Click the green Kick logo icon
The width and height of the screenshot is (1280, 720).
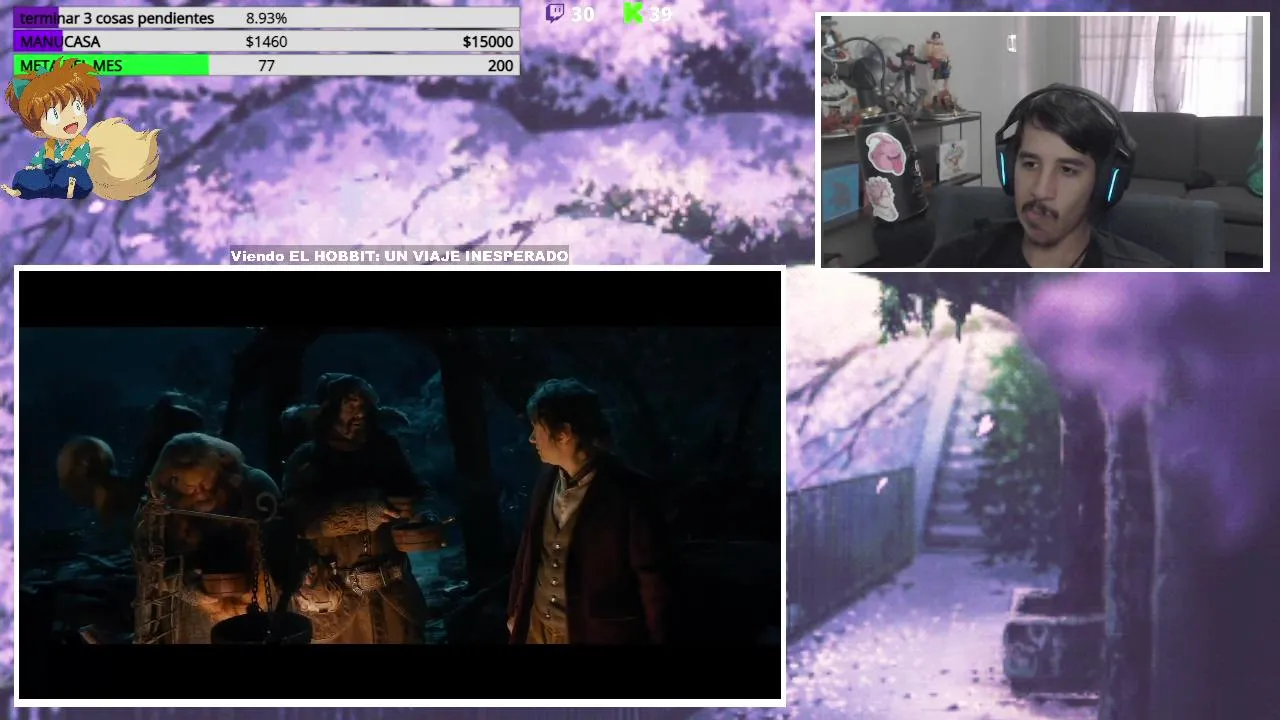coord(632,12)
